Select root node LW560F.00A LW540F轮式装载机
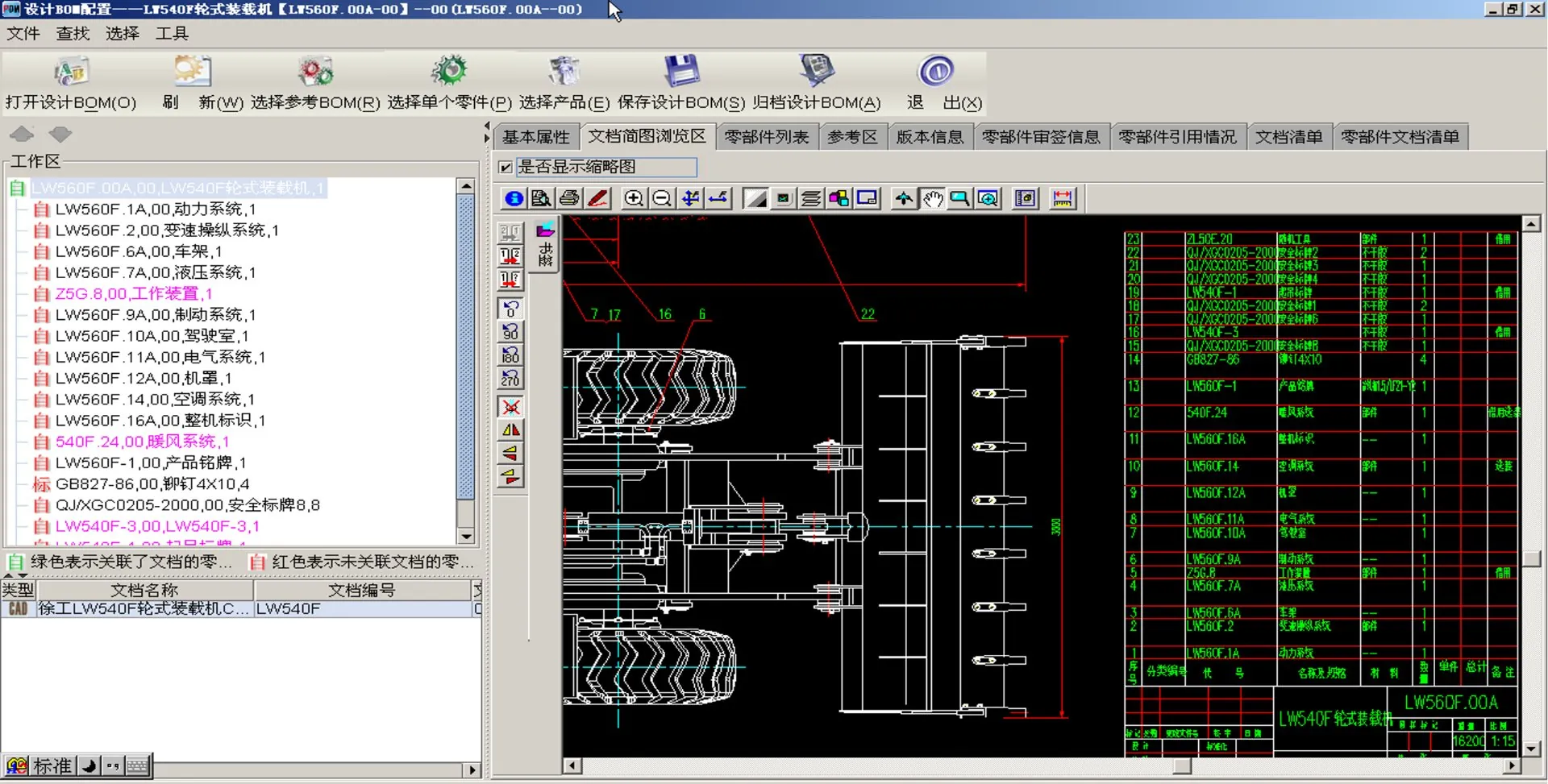1548x784 pixels. 178,188
